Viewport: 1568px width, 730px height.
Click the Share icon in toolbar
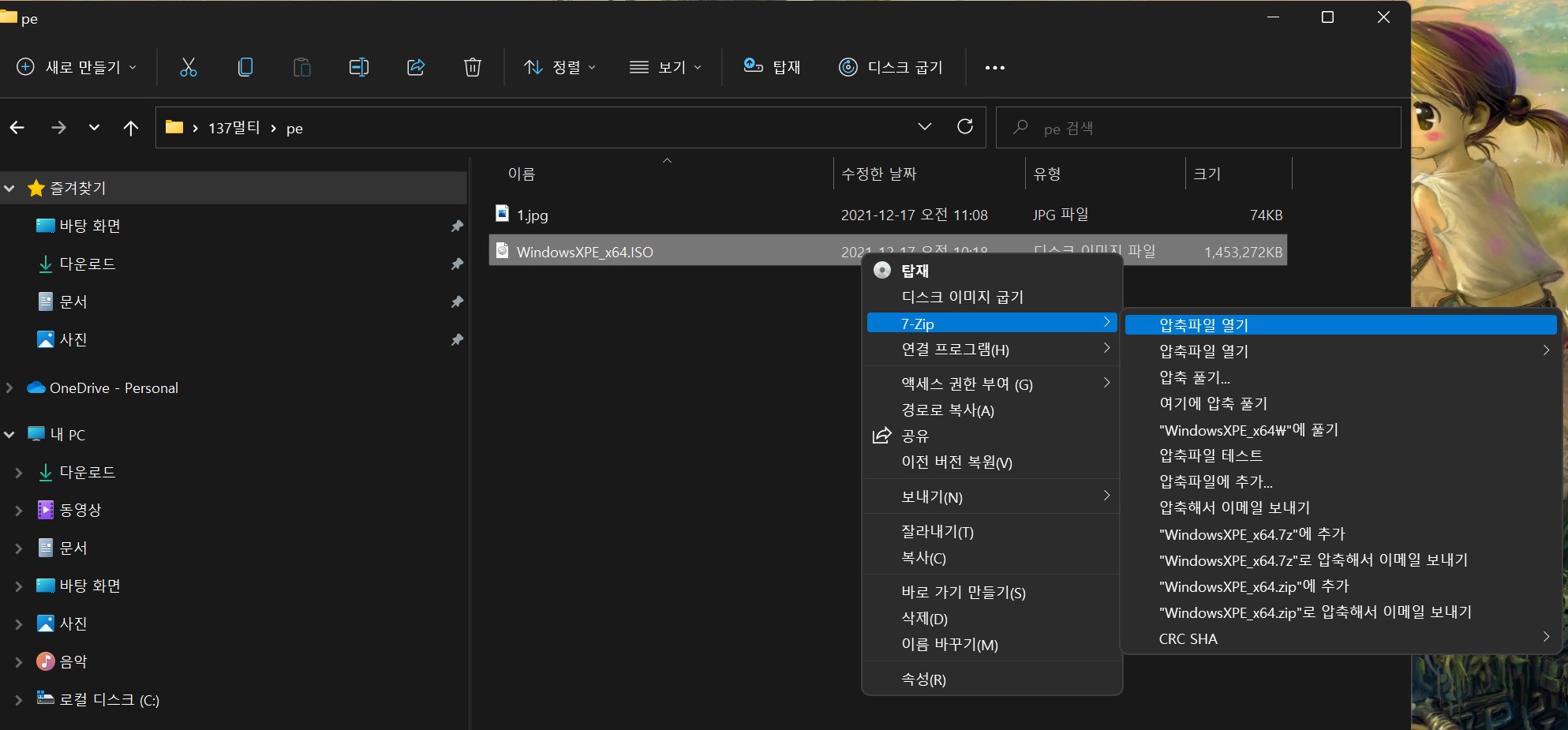coord(416,67)
